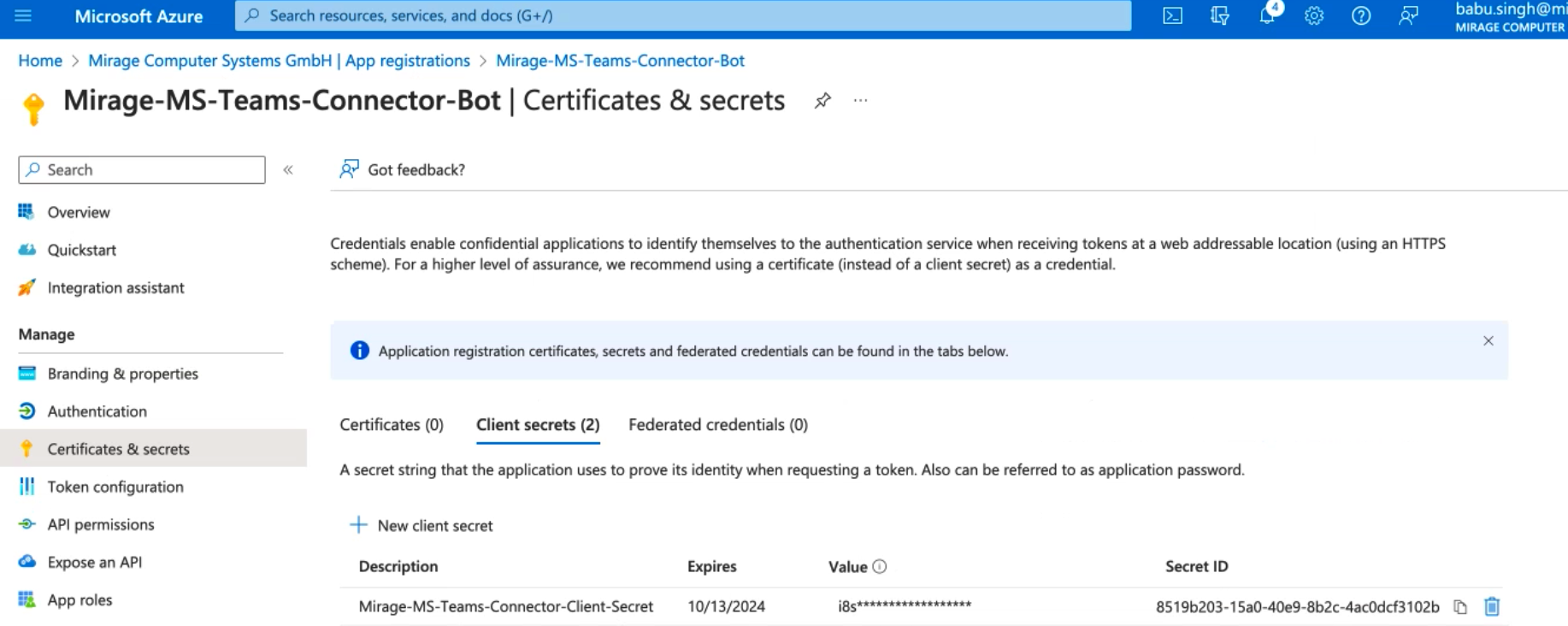This screenshot has width=1568, height=626.
Task: Open Branding & properties menu item
Action: pyautogui.click(x=123, y=374)
